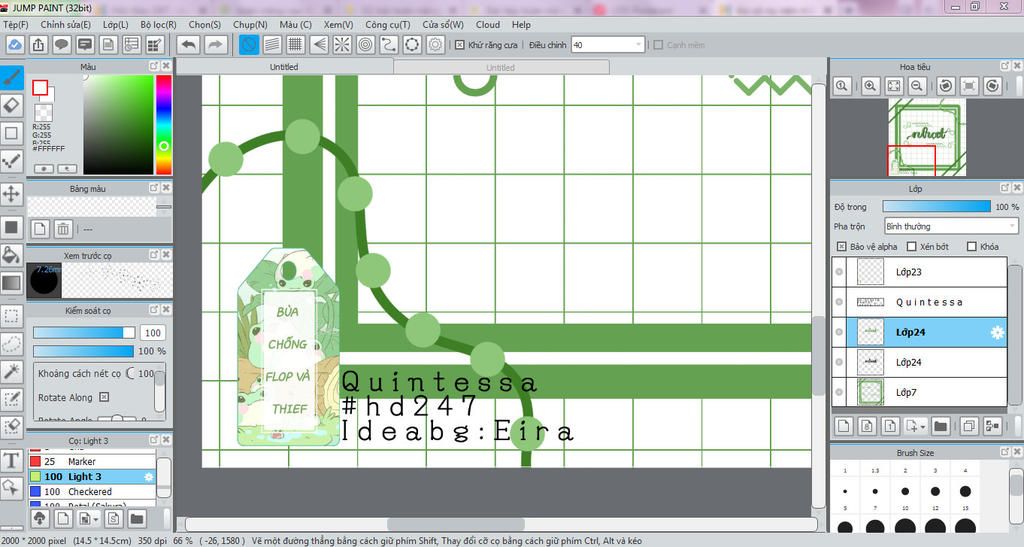Fit canvas to window in navigator panel

pyautogui.click(x=893, y=86)
